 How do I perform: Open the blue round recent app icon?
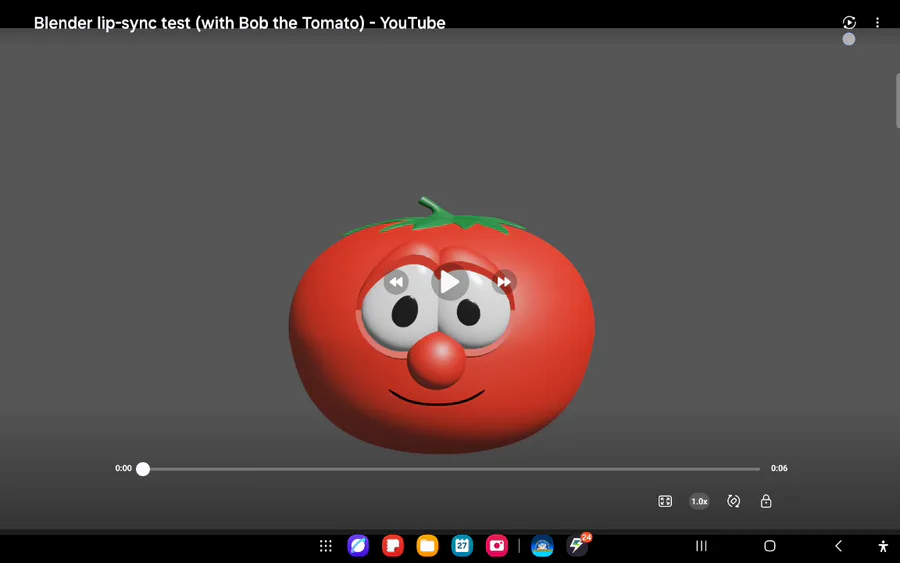[x=542, y=546]
